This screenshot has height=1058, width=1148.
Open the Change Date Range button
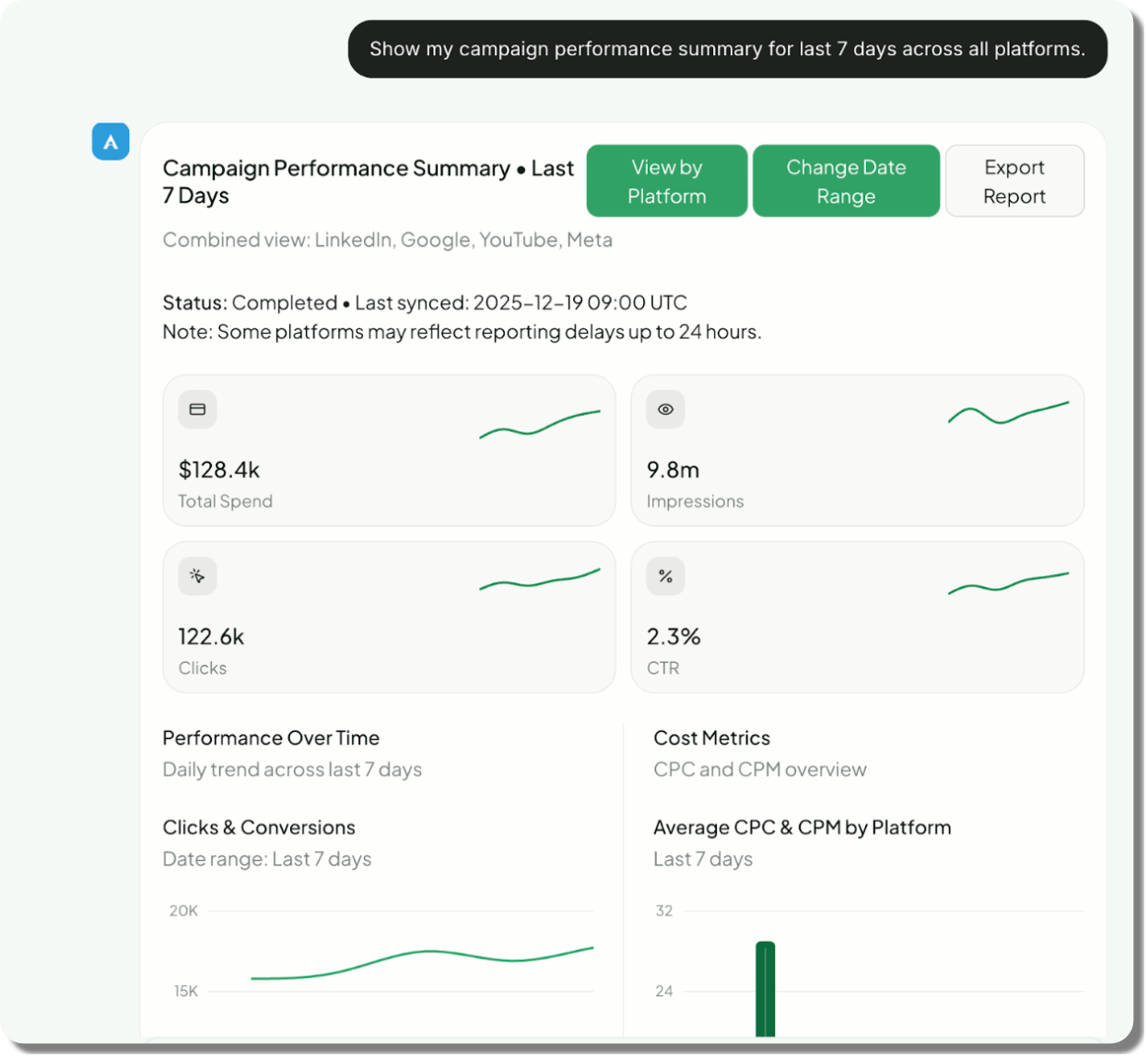[846, 182]
